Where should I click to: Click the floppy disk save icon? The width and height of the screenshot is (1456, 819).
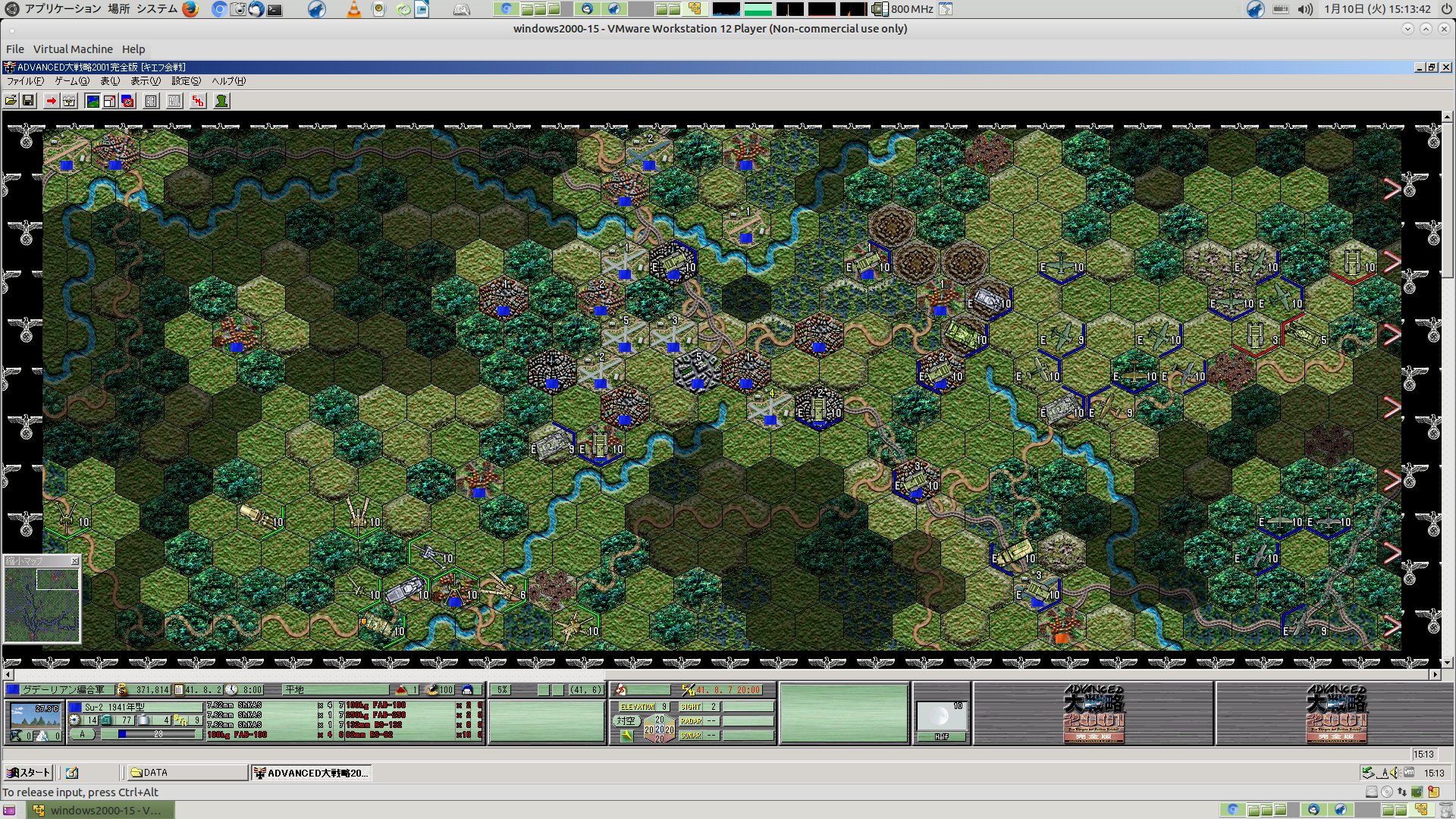[28, 101]
